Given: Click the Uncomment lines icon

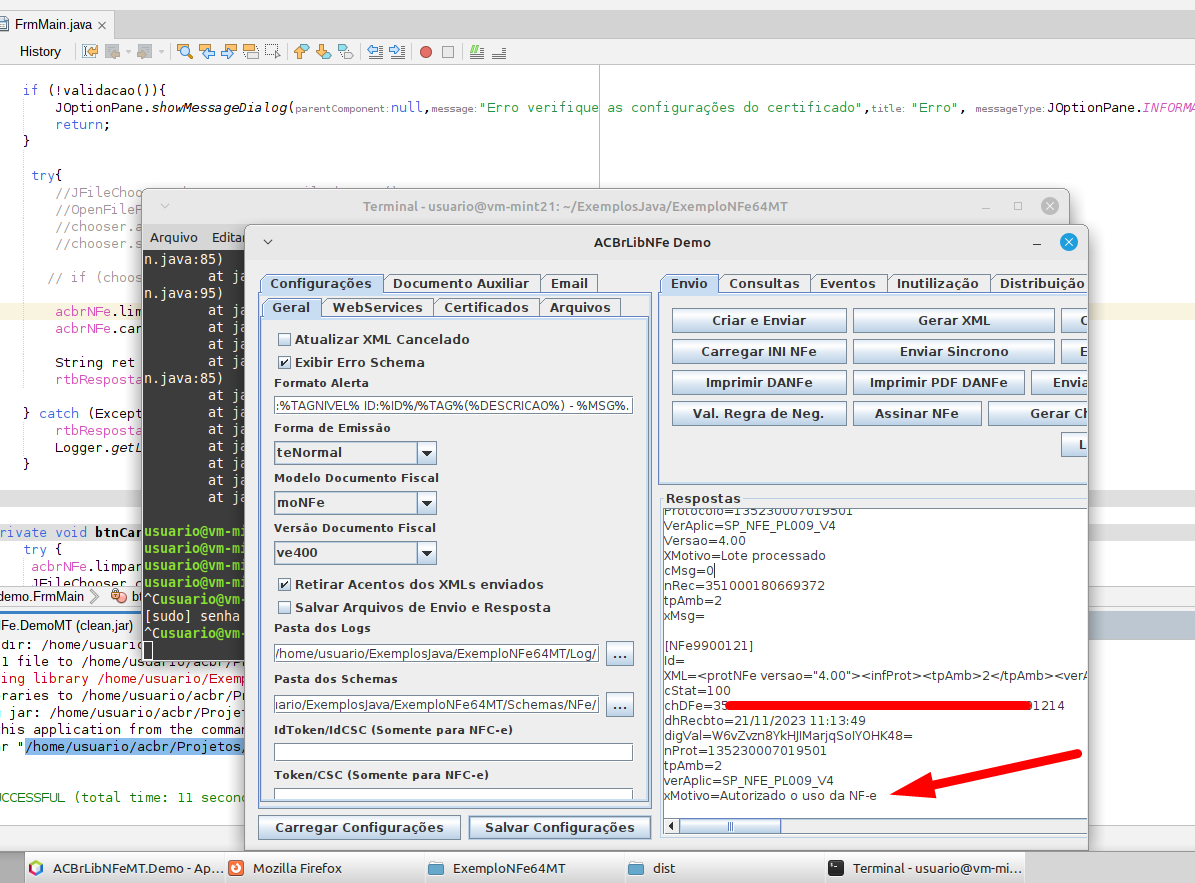Looking at the screenshot, I should (x=499, y=52).
